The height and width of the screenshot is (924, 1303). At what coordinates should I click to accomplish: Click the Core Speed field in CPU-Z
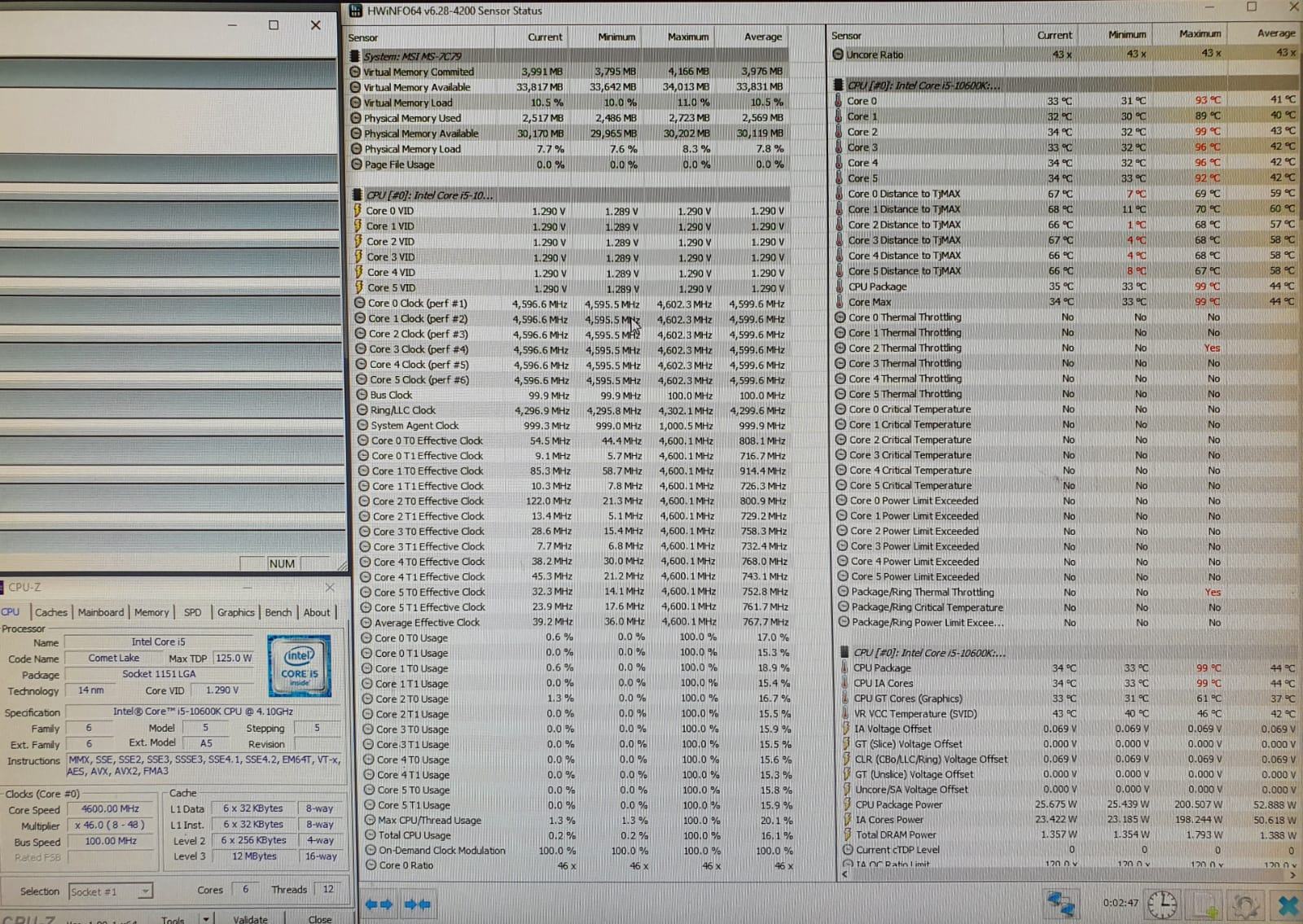110,809
